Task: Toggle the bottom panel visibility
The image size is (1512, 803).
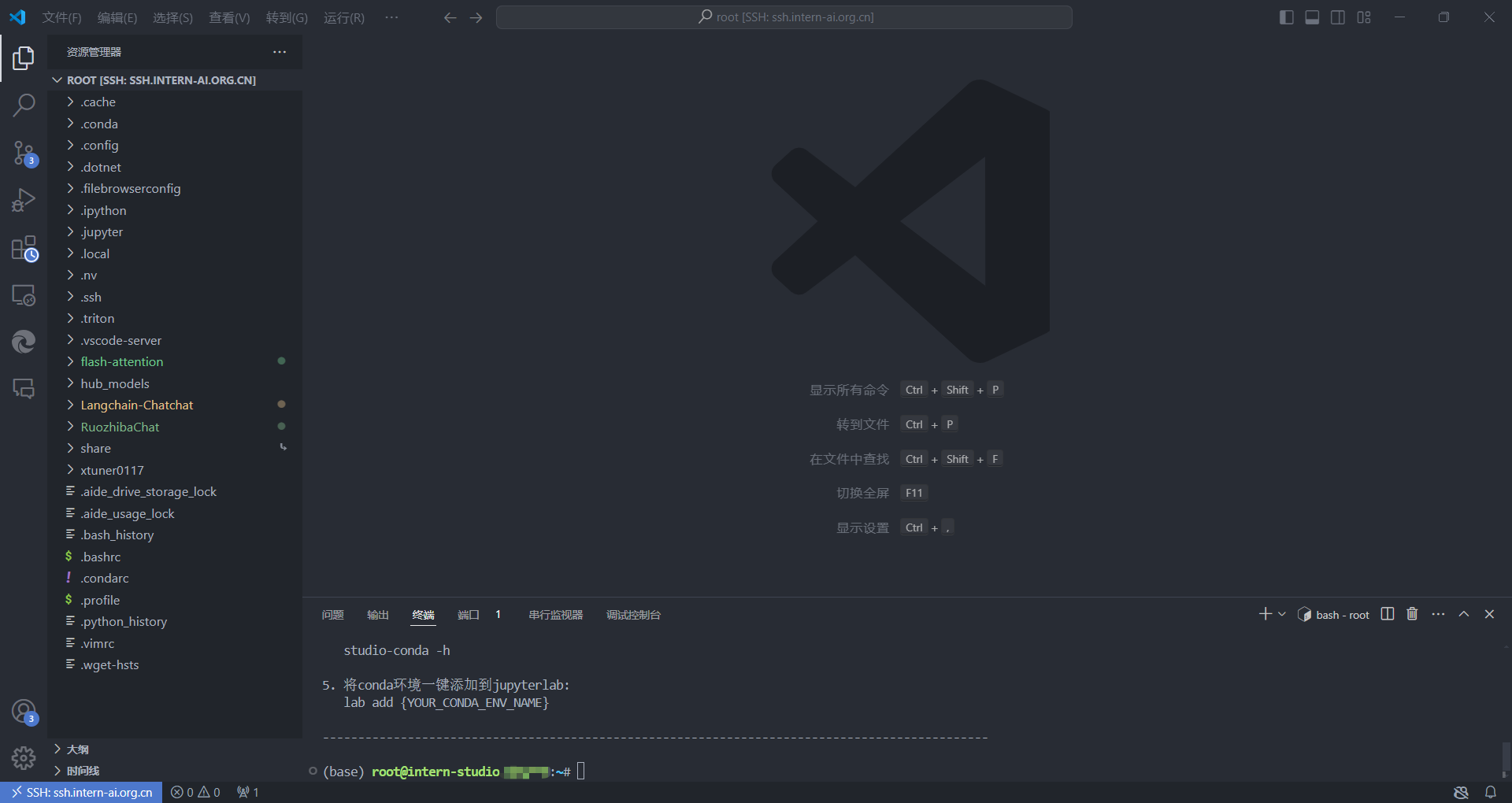Action: 1312,17
